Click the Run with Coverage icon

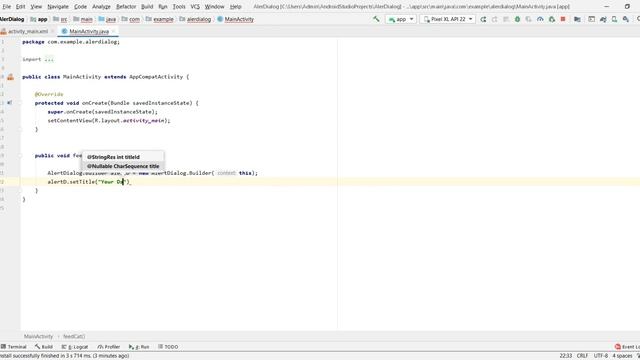pyautogui.click(x=529, y=19)
